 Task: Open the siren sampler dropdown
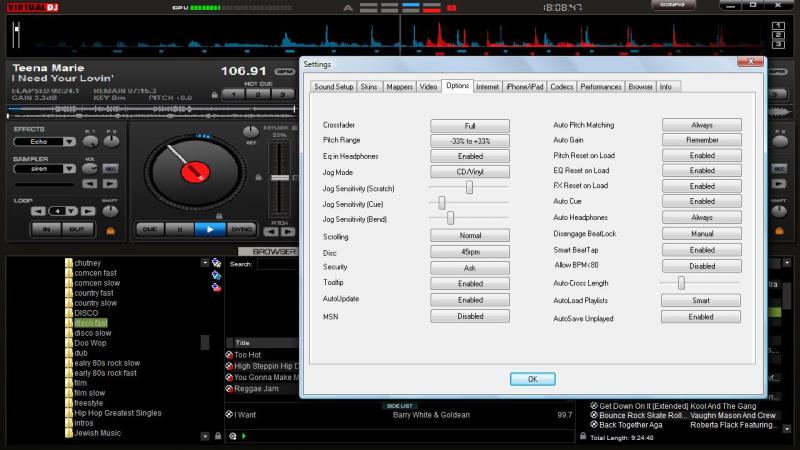[69, 169]
